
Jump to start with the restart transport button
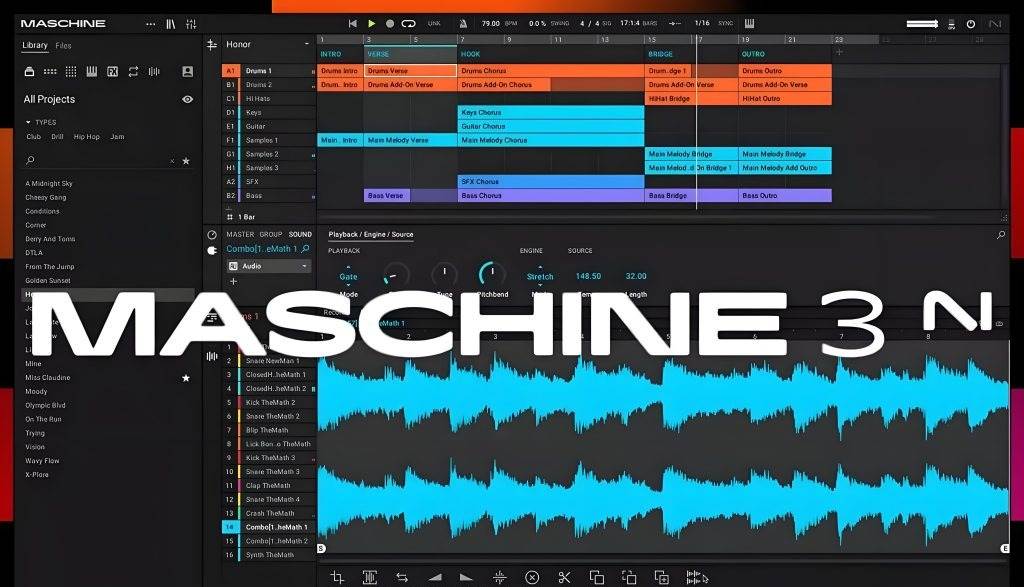coord(353,24)
